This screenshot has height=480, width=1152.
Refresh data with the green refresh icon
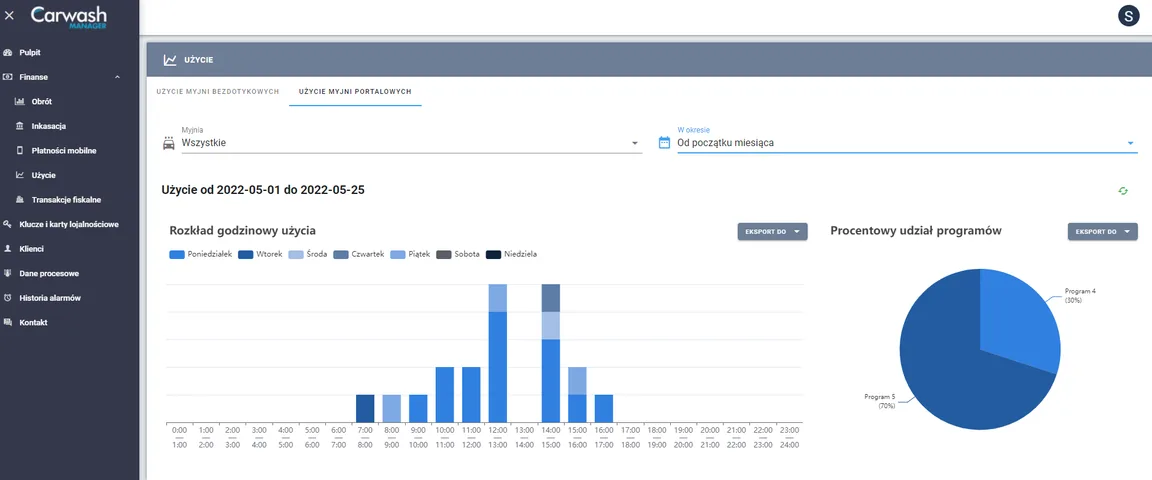1123,191
